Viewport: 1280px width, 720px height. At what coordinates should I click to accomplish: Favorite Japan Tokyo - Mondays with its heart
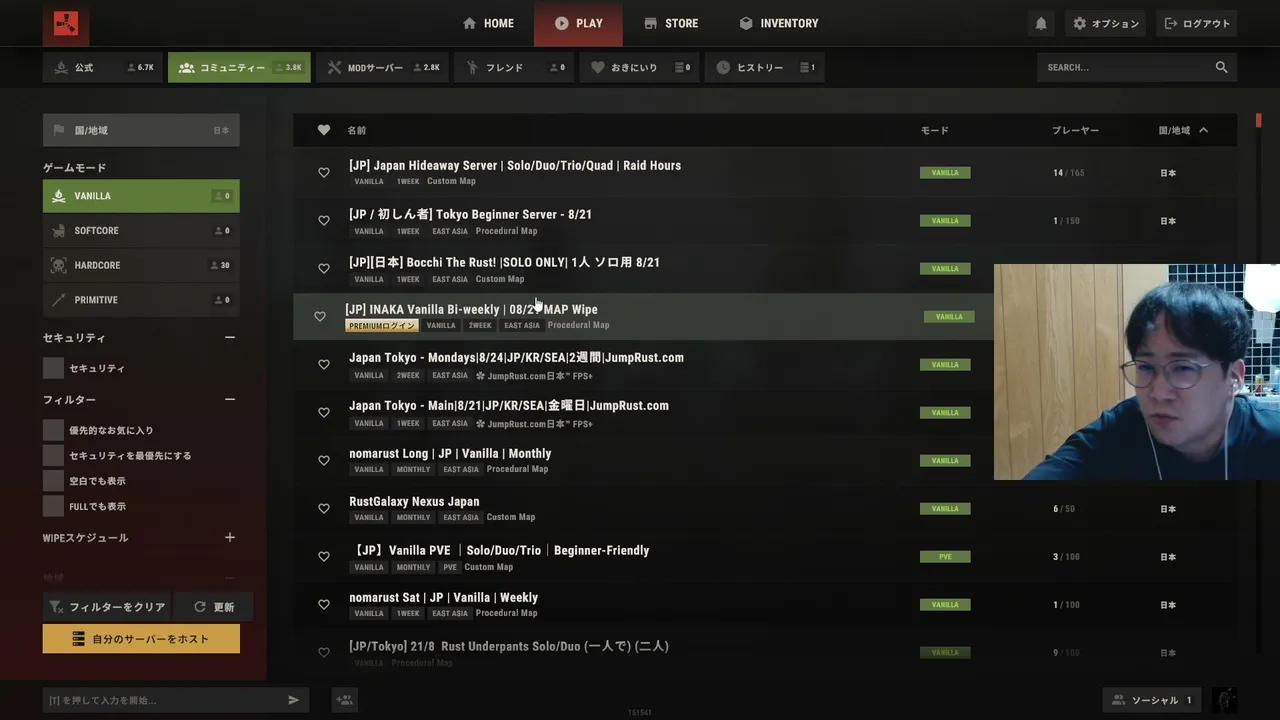coord(324,364)
